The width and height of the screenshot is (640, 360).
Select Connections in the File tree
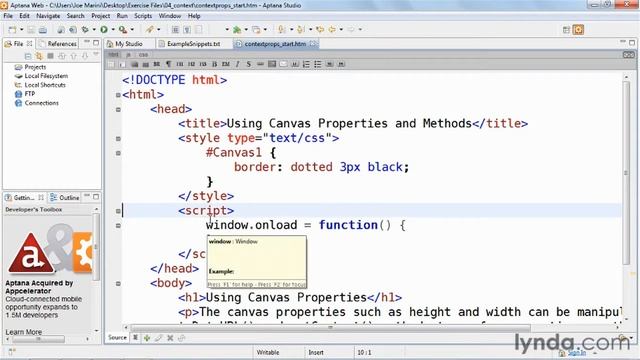pyautogui.click(x=42, y=103)
